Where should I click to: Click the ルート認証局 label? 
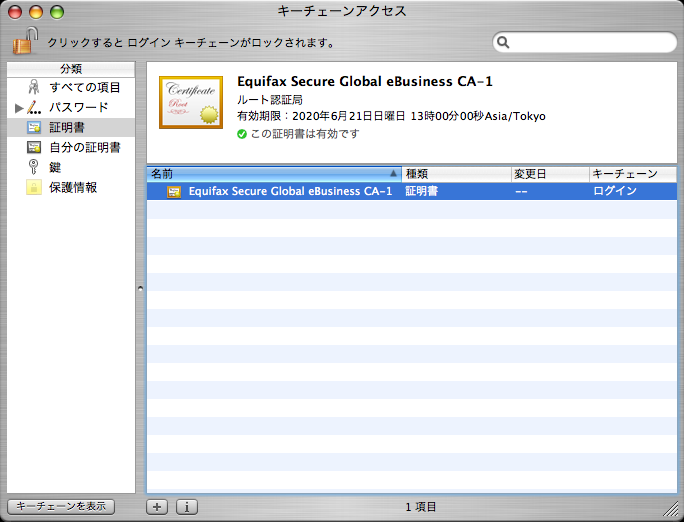coord(270,100)
